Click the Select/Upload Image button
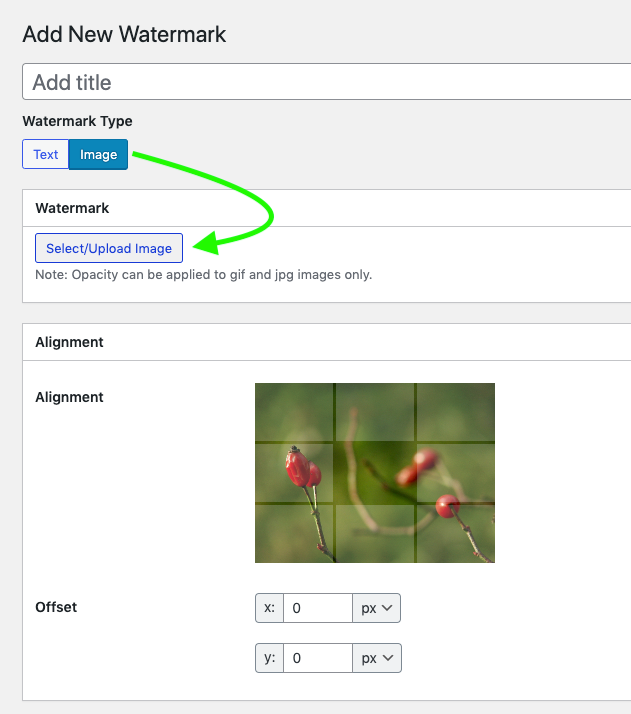 [x=109, y=248]
